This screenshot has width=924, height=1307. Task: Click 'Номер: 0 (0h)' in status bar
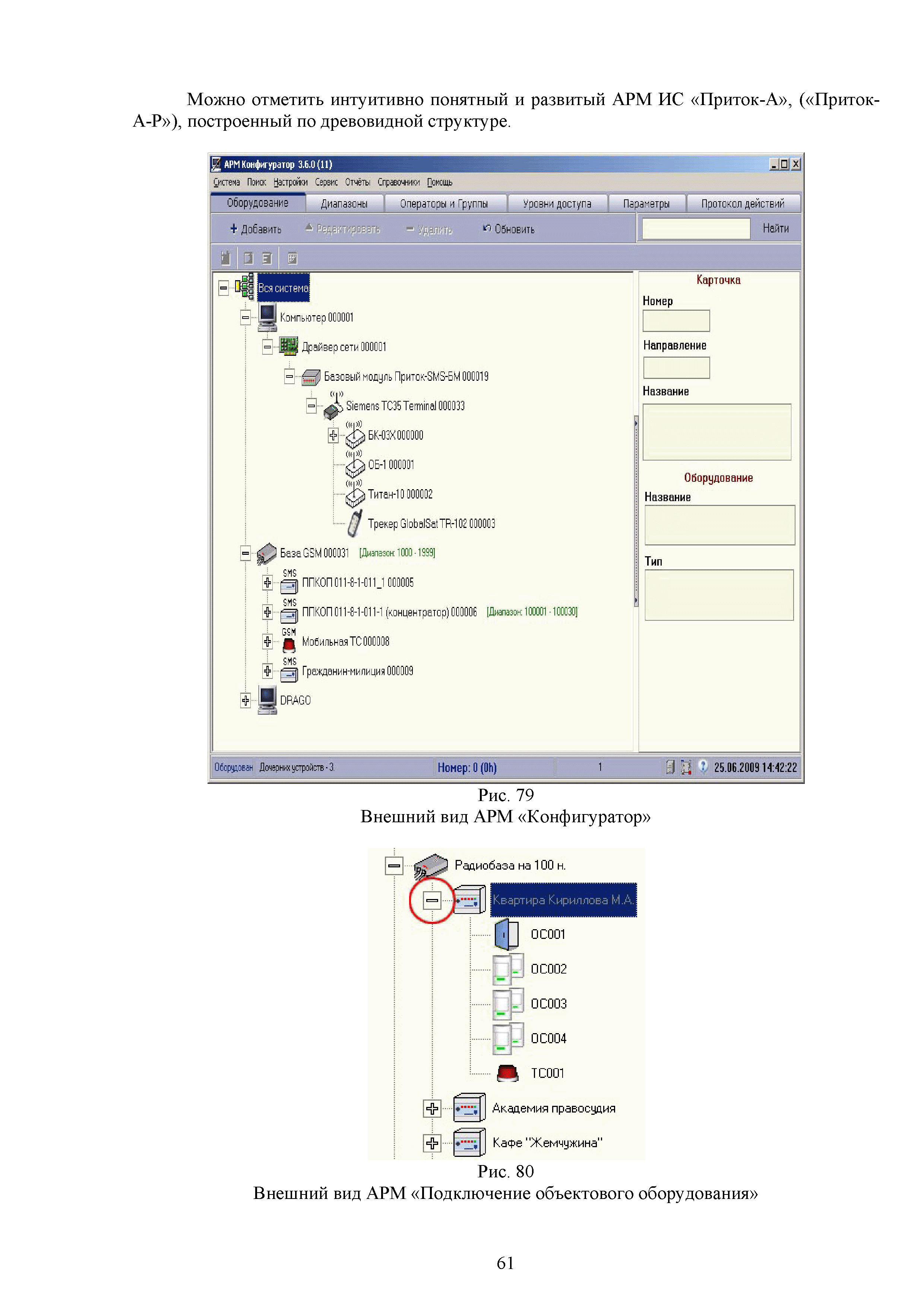pyautogui.click(x=467, y=768)
